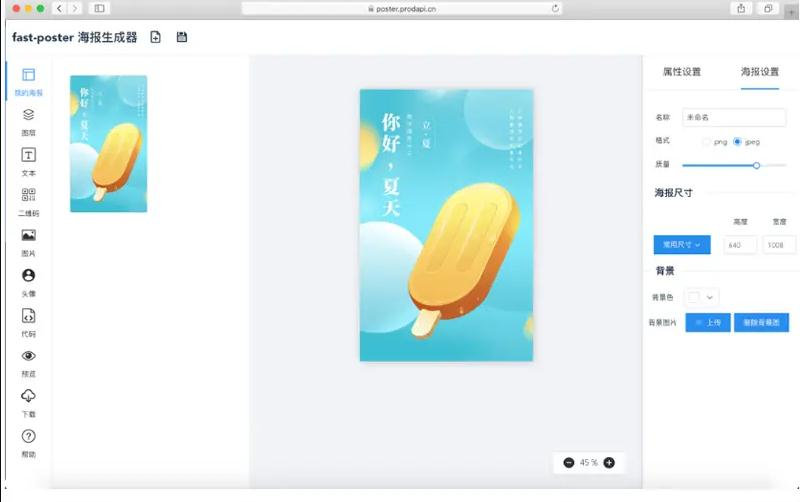Add a 头像 avatar element
The height and width of the screenshot is (502, 800).
(x=29, y=282)
